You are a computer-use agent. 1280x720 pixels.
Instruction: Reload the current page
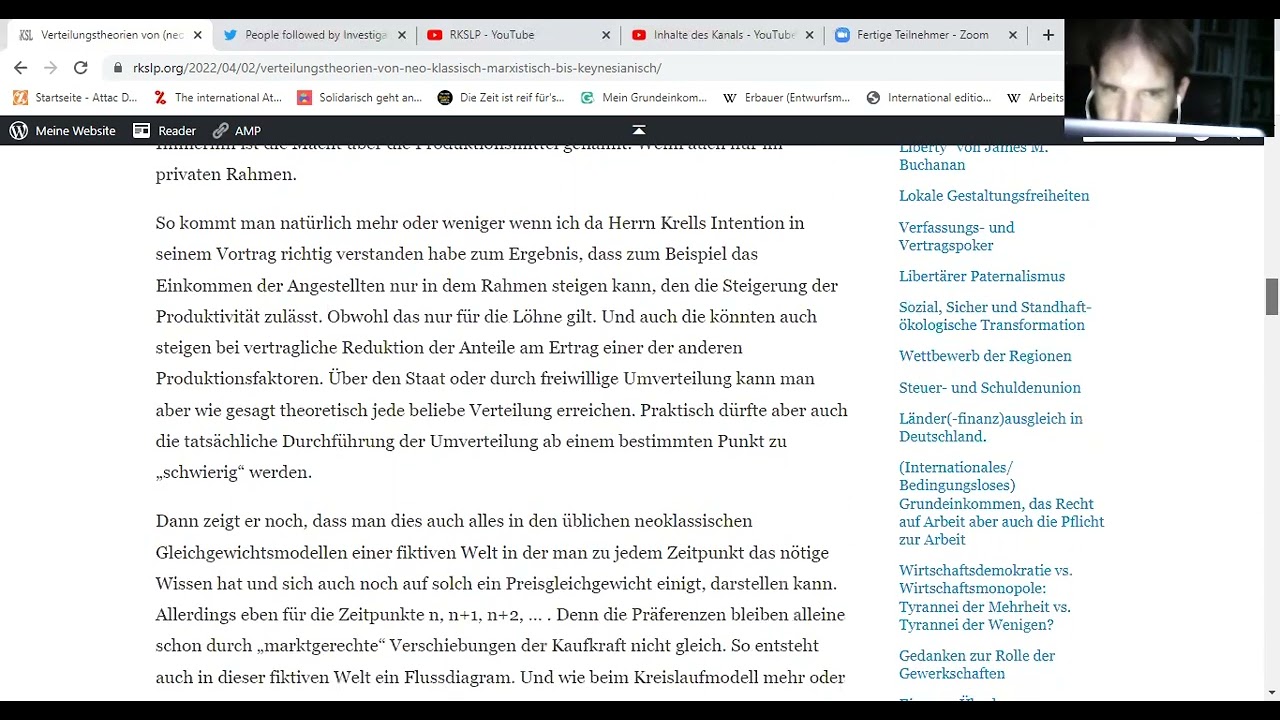coord(81,68)
